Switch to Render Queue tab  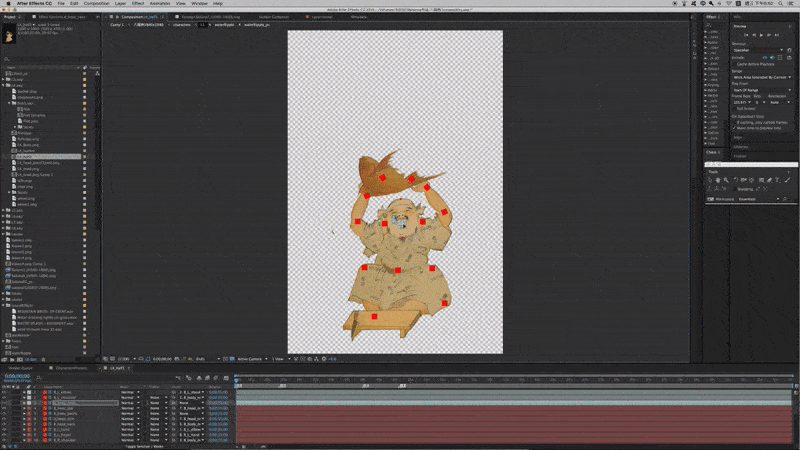coord(20,368)
